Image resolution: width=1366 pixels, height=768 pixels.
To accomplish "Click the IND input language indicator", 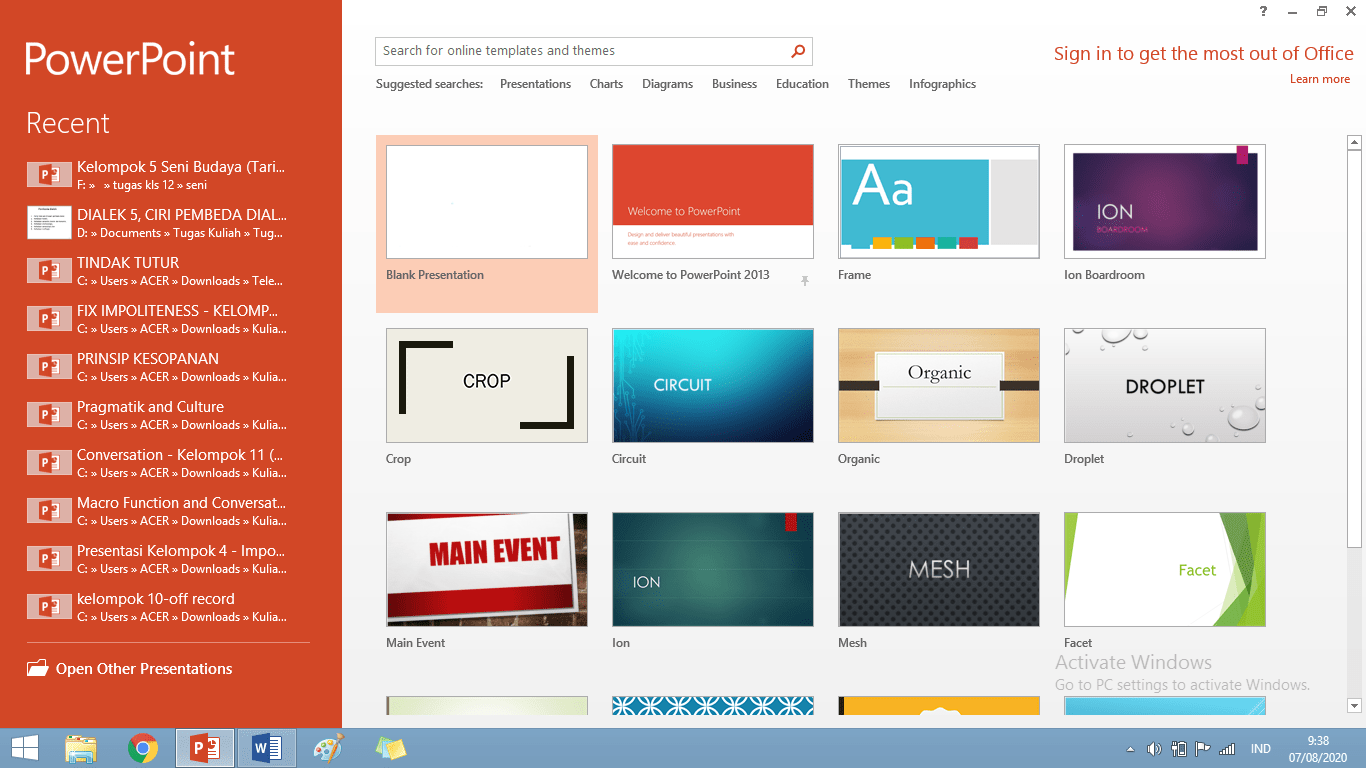I will 1260,749.
